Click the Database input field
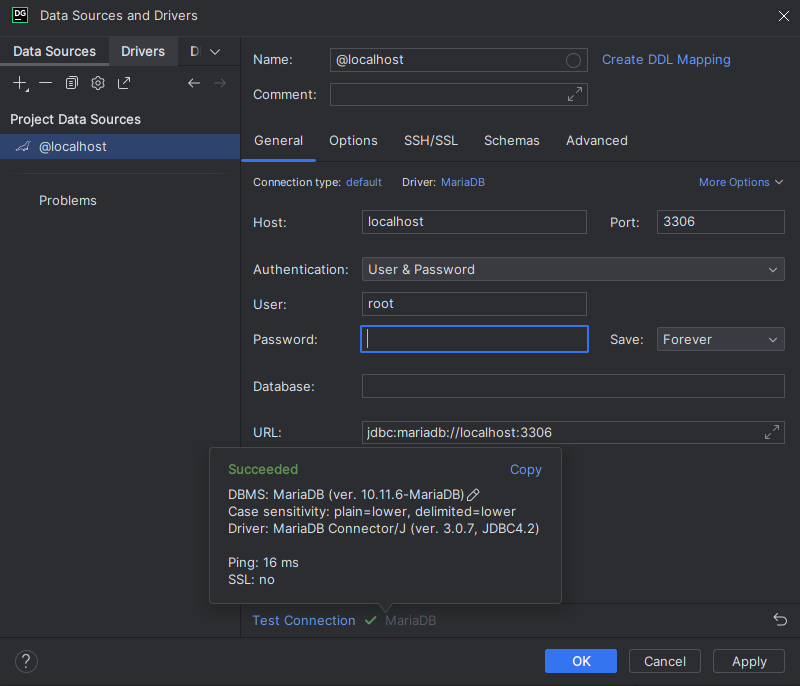Screen dimensions: 800x686 click(x=573, y=386)
